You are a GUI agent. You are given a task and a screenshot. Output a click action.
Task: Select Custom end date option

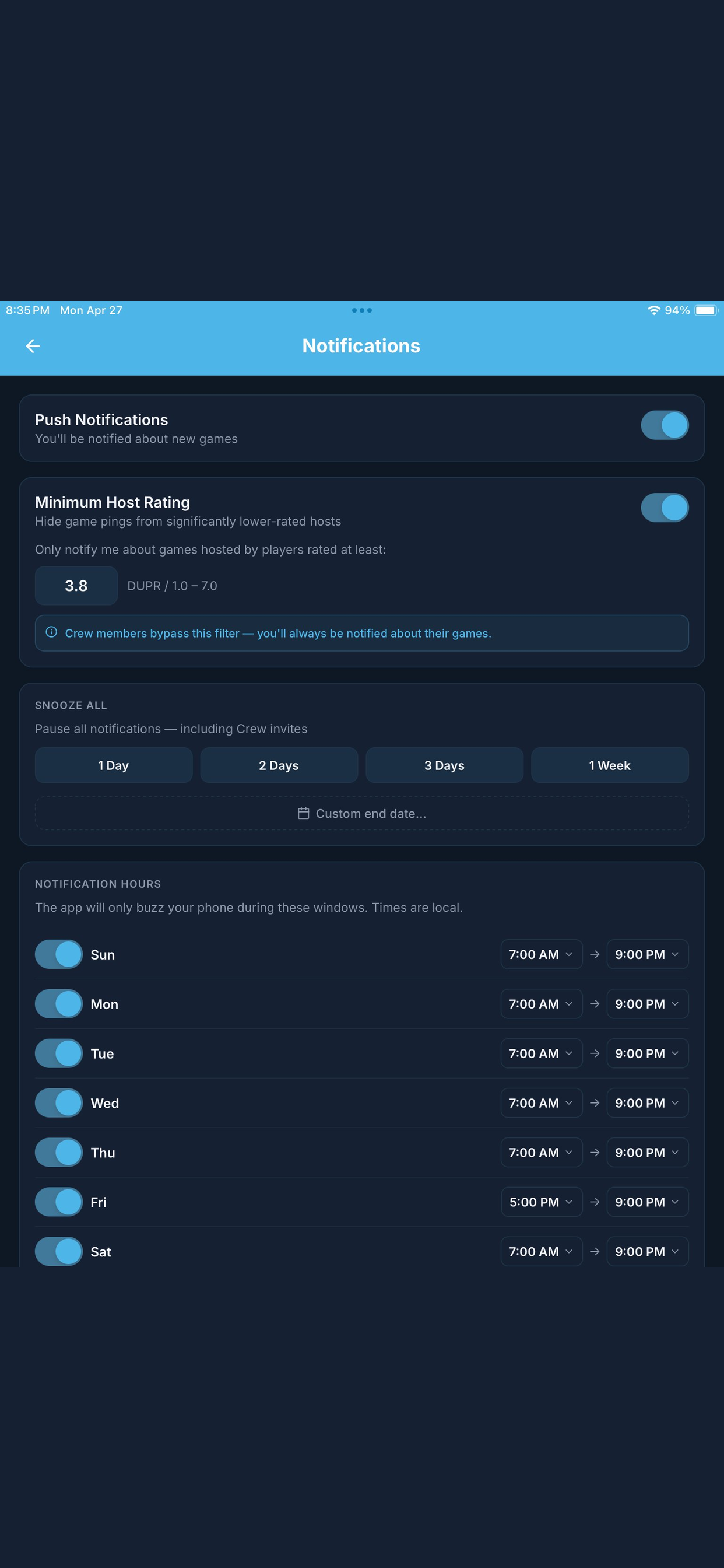[x=361, y=813]
